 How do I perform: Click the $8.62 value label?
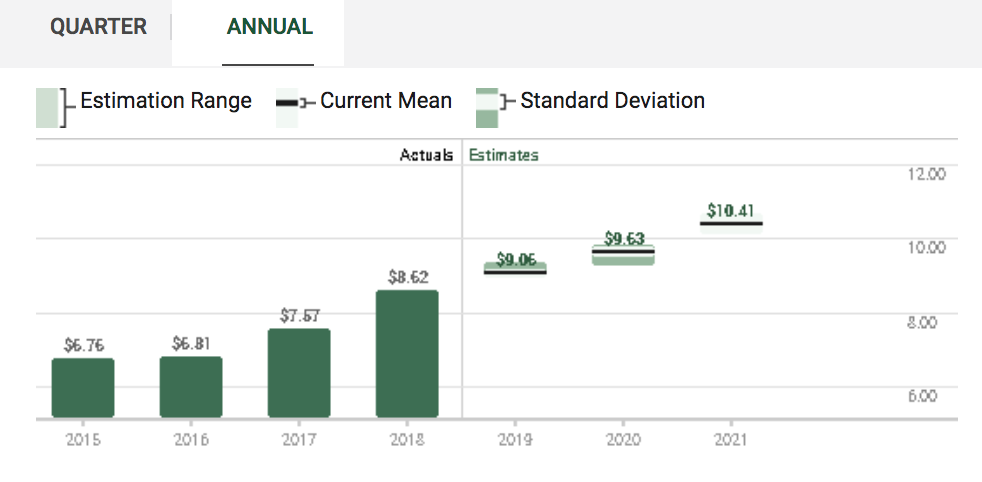(408, 277)
